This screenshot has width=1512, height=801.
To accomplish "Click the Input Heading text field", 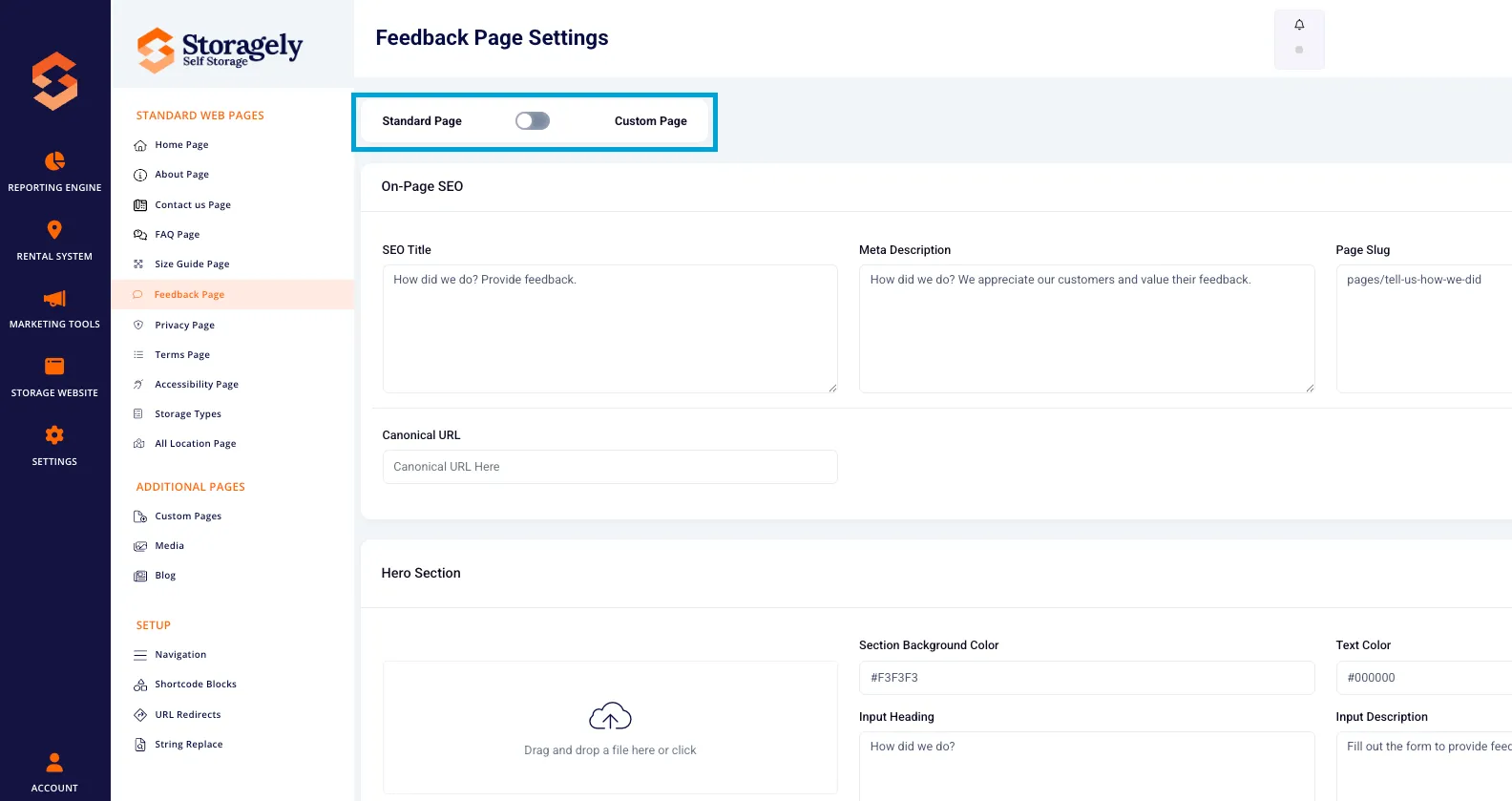I will coord(1086,766).
